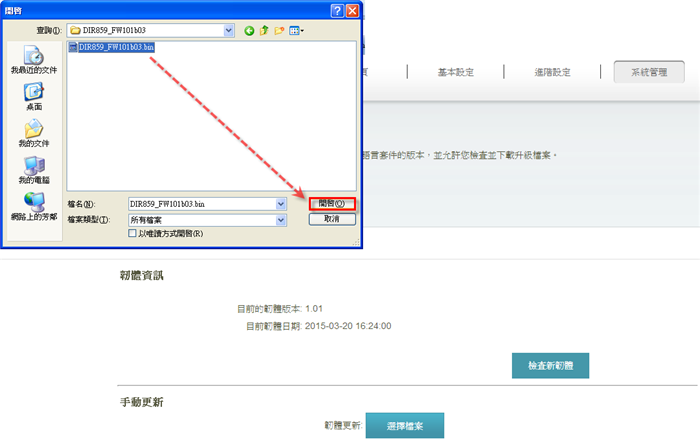
Task: Select My Computer in places bar
Action: [x=34, y=169]
